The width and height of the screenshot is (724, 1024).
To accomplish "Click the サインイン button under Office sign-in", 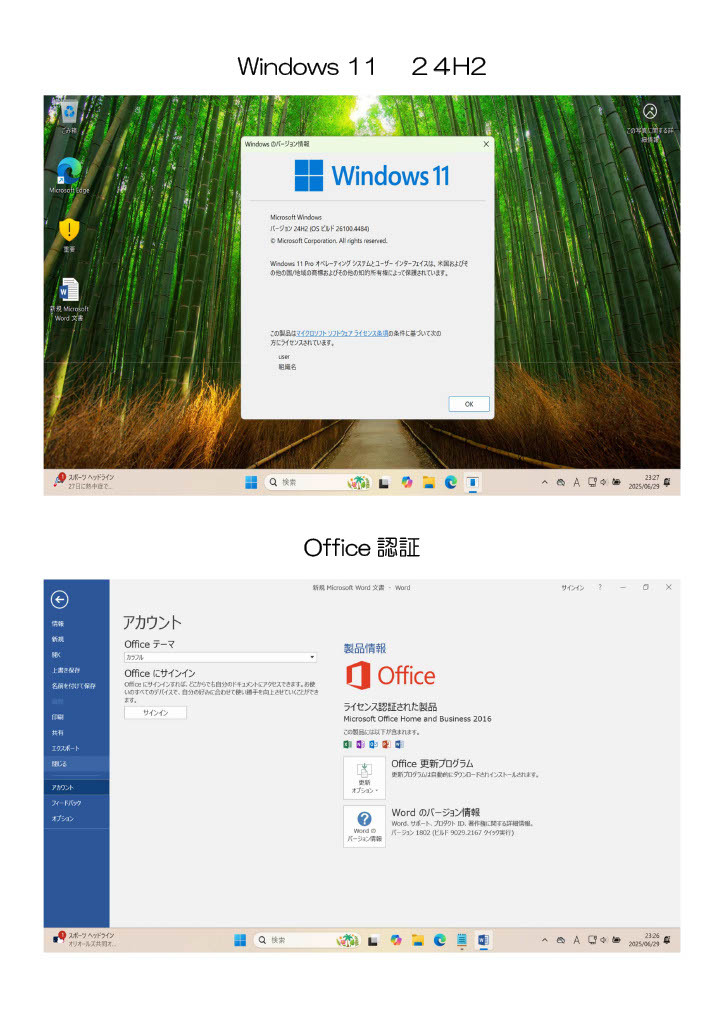I will (155, 713).
